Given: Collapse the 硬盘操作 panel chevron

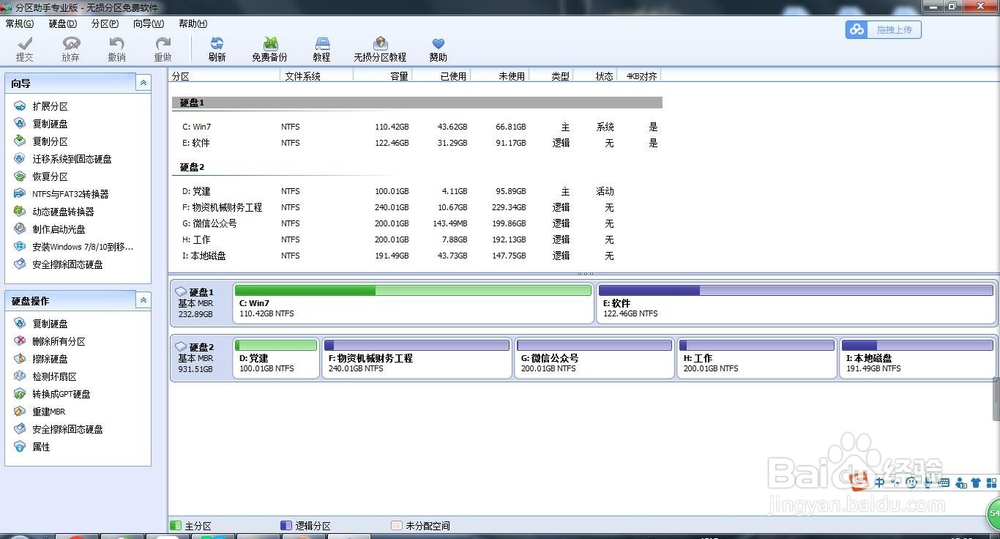Looking at the screenshot, I should [143, 300].
